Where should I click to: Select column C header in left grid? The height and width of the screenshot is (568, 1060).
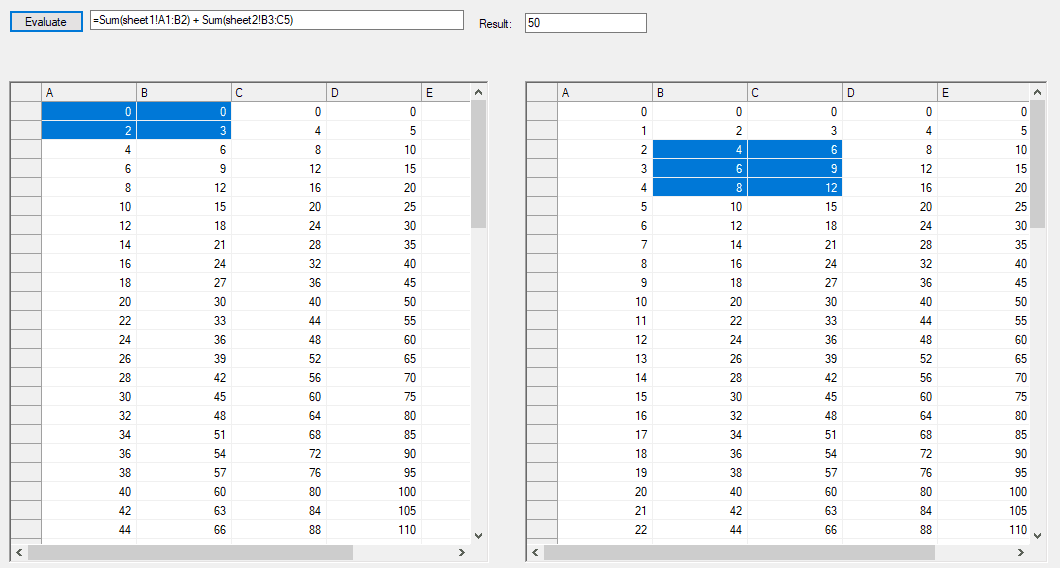click(279, 93)
